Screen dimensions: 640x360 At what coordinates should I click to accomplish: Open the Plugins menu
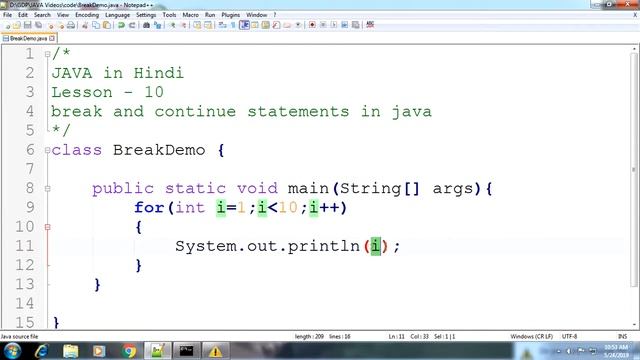(x=231, y=15)
